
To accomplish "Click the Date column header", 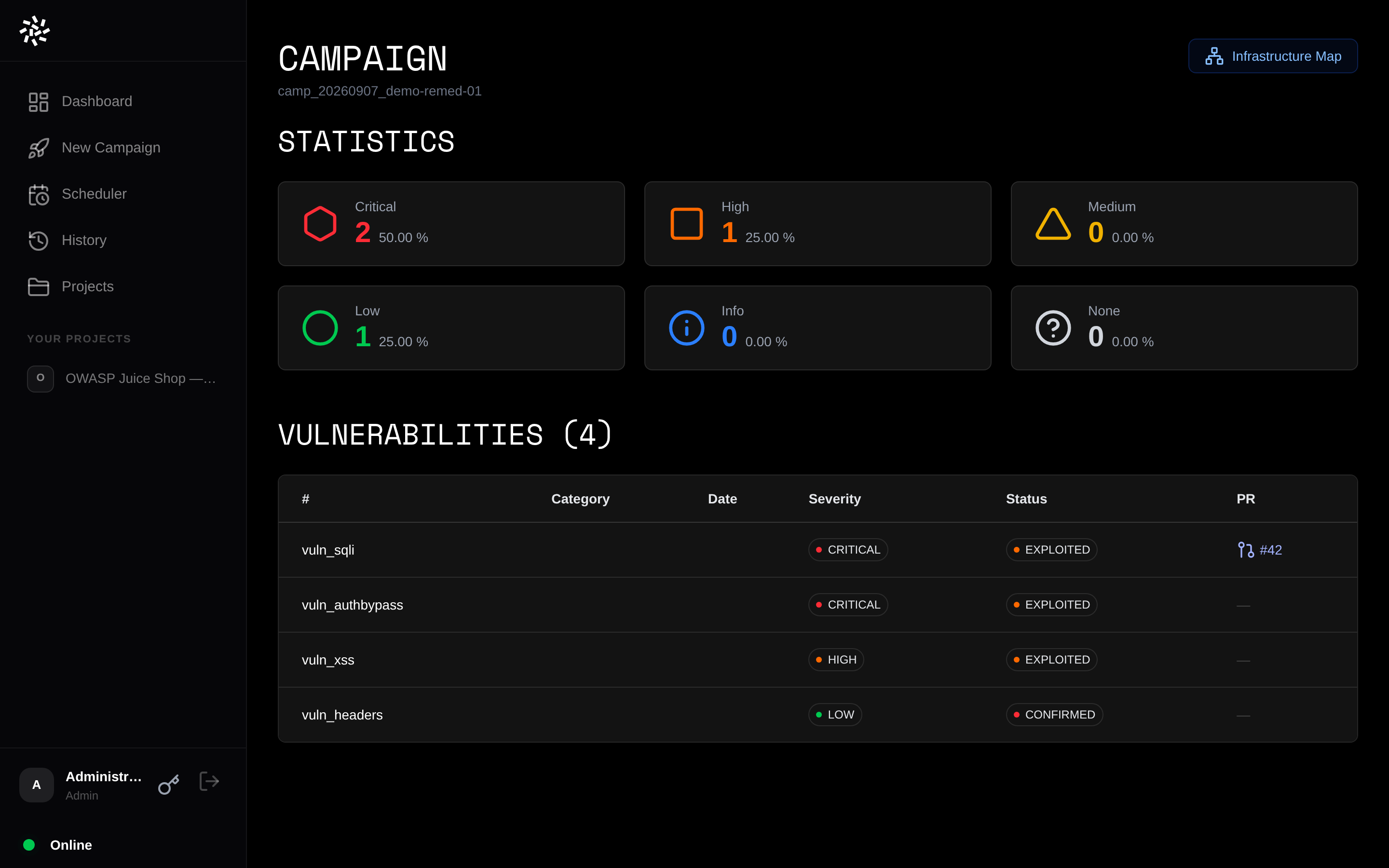I will coord(722,499).
